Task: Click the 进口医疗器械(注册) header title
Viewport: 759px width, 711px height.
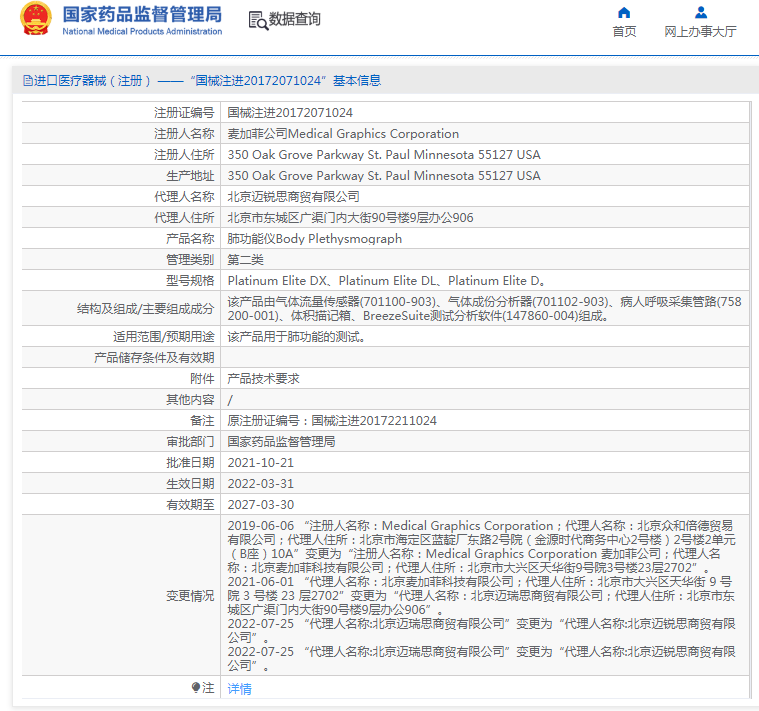Action: click(92, 81)
